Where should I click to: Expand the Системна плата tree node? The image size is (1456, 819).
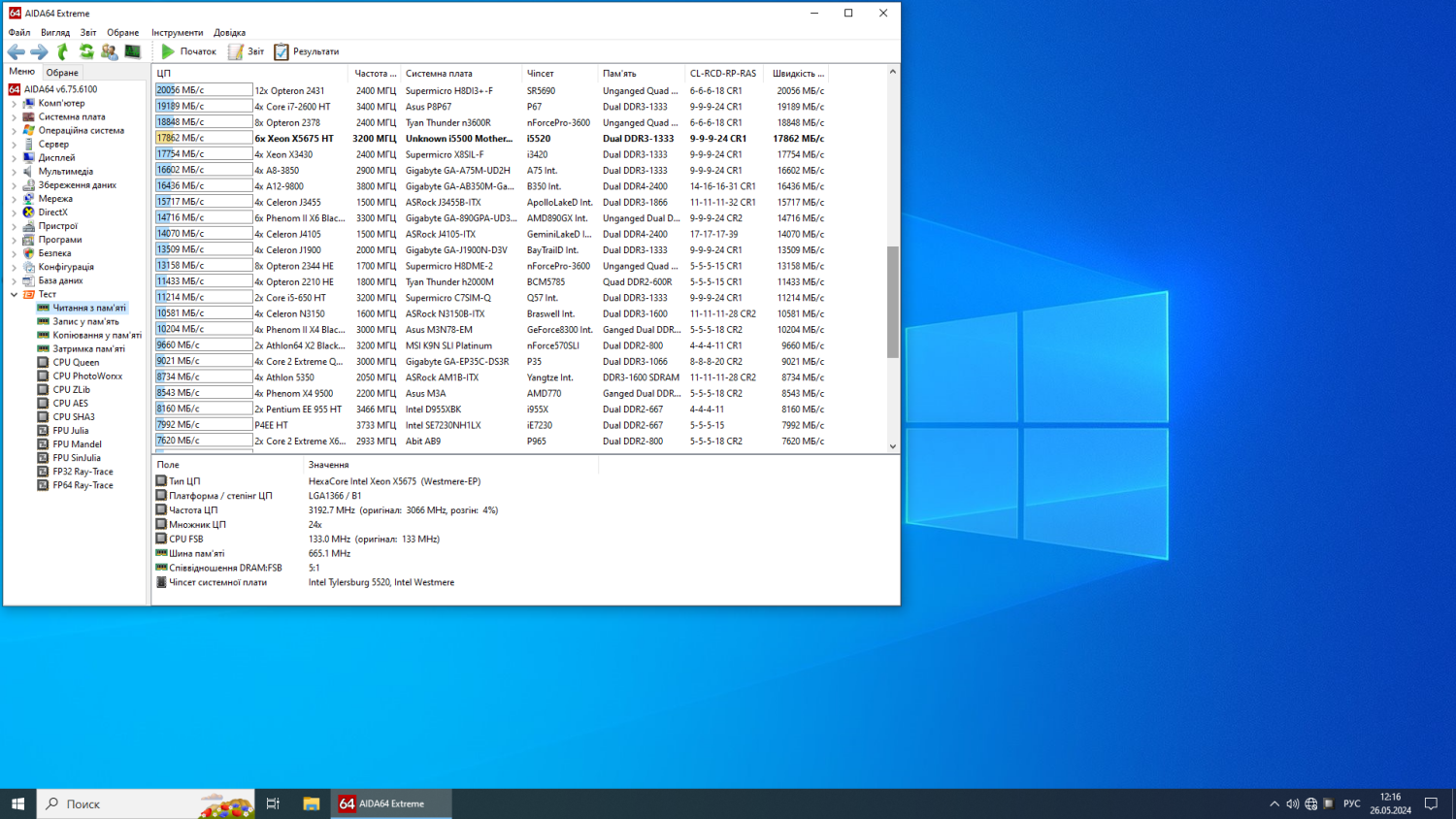point(14,116)
